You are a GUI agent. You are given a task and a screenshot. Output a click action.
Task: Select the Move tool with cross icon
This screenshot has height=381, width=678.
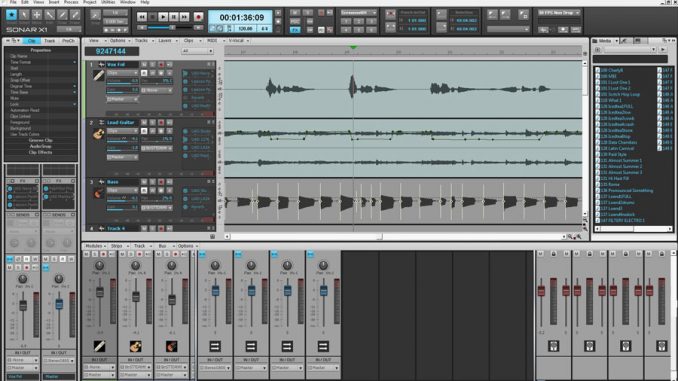[x=37, y=15]
